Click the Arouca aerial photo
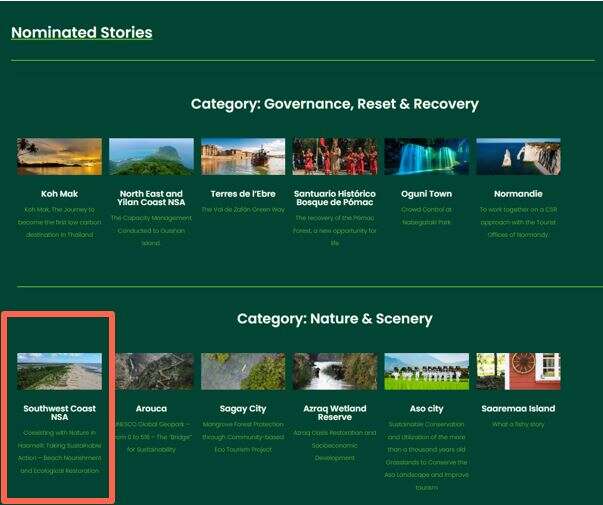 pyautogui.click(x=151, y=371)
